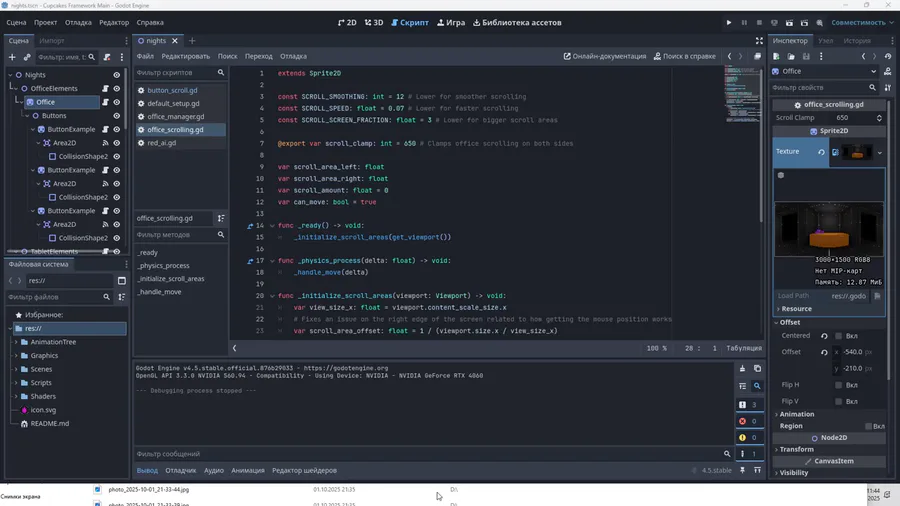The height and width of the screenshot is (506, 900).
Task: Enable the Centered checkbox
Action: [839, 336]
